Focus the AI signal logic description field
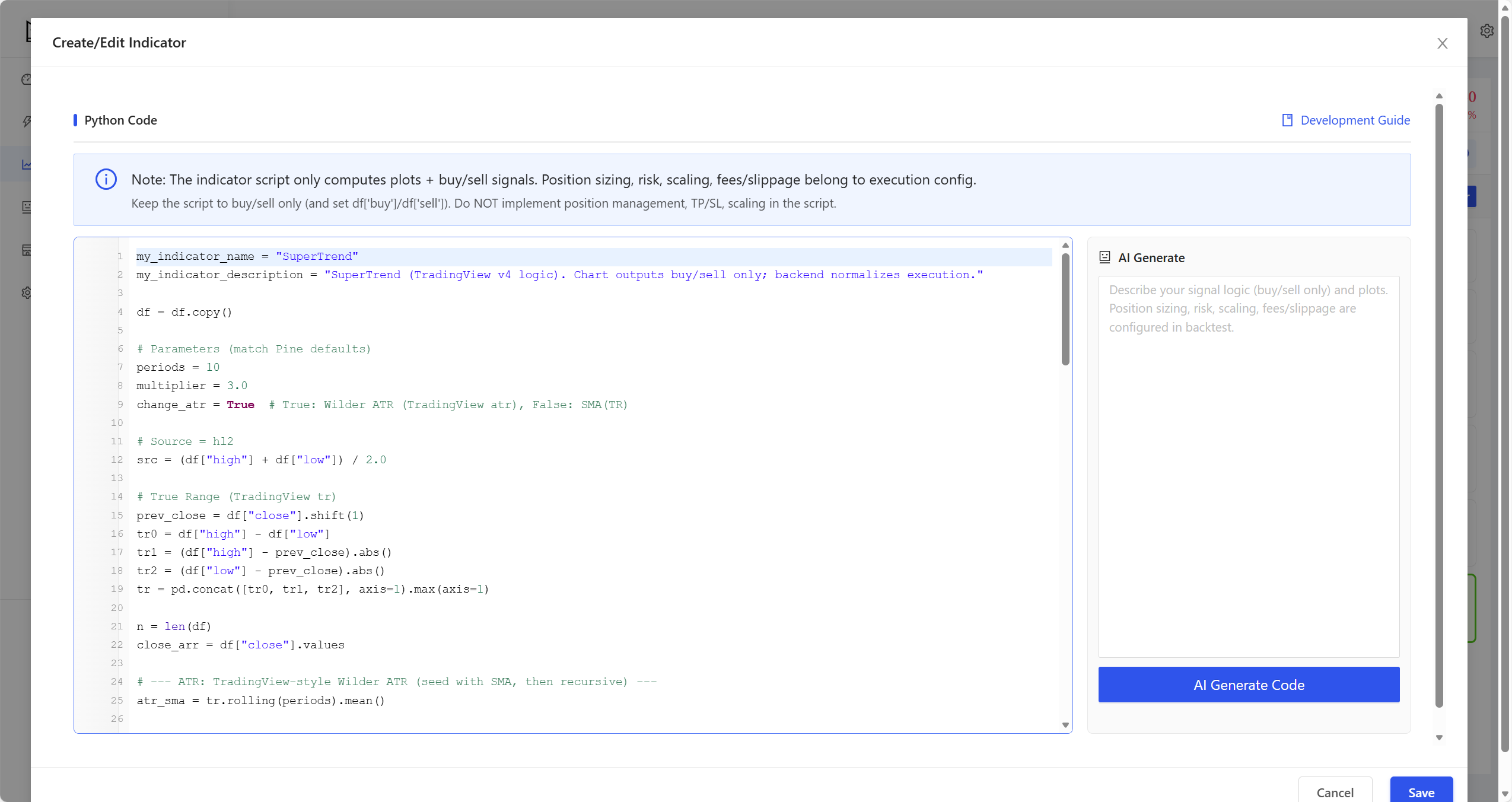 coord(1249,466)
